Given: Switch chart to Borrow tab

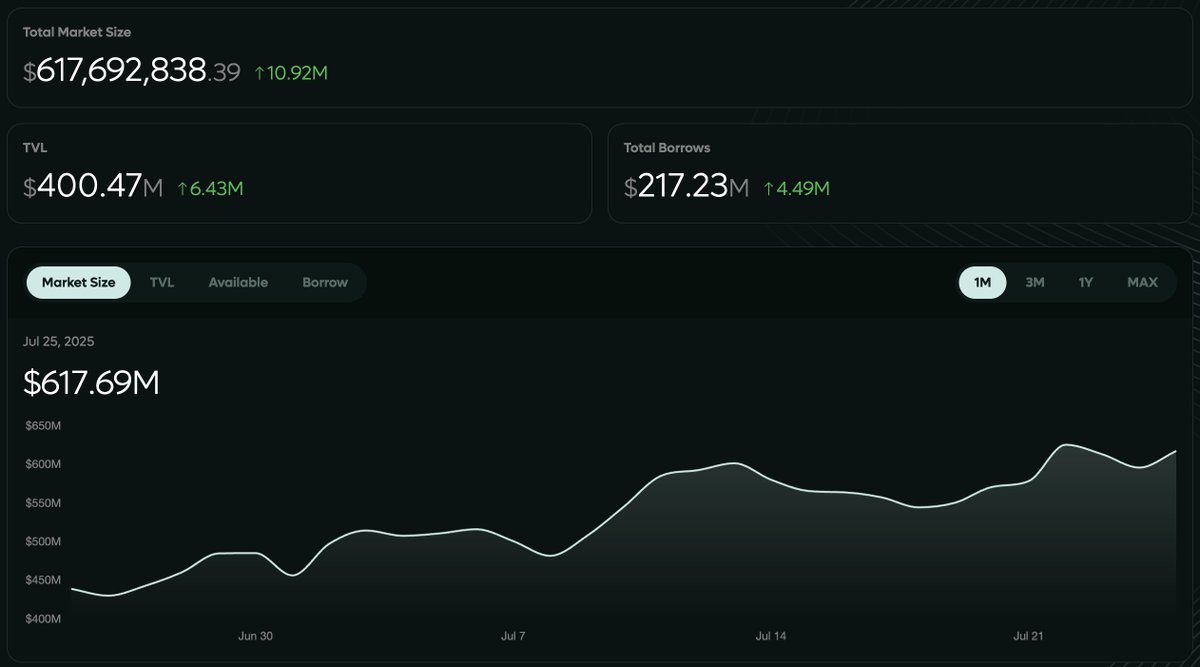Looking at the screenshot, I should [325, 282].
